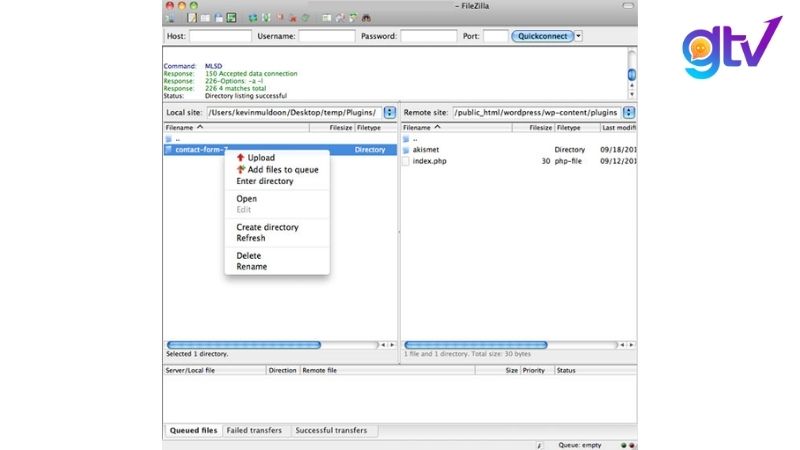
Task: Click the index.php file icon
Action: point(406,161)
